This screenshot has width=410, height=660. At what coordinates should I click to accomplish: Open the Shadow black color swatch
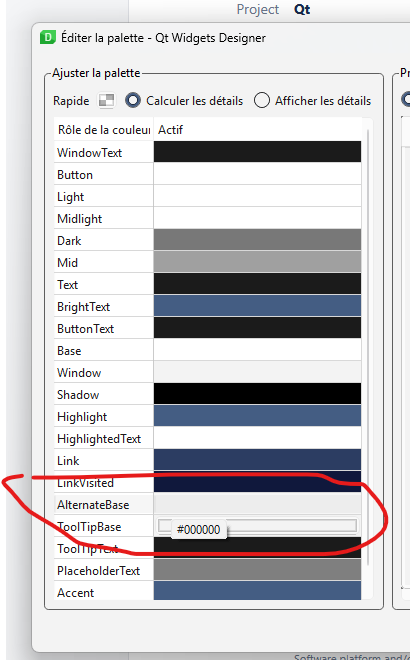click(257, 394)
